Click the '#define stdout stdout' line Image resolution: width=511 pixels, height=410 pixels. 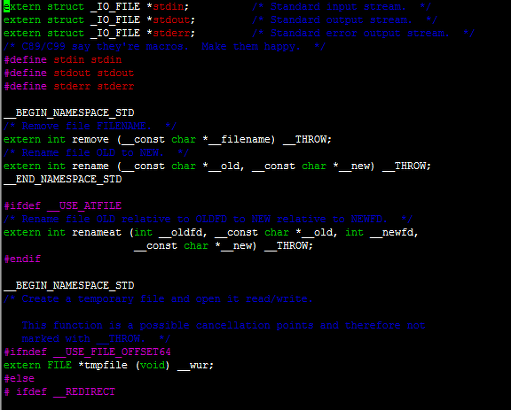tap(69, 73)
